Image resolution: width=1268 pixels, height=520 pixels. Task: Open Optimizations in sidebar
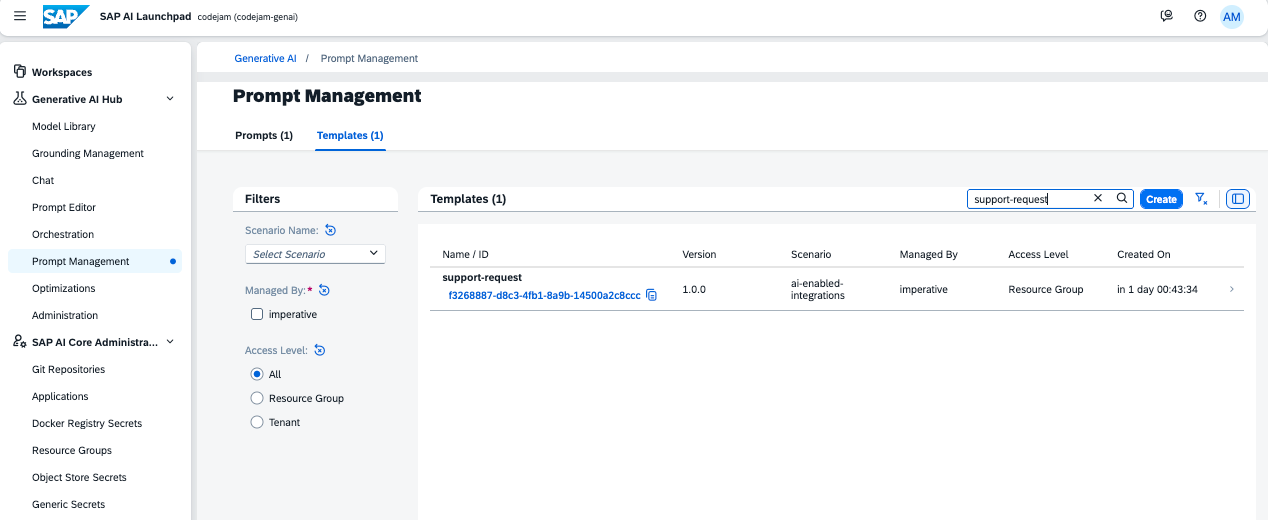tap(64, 288)
